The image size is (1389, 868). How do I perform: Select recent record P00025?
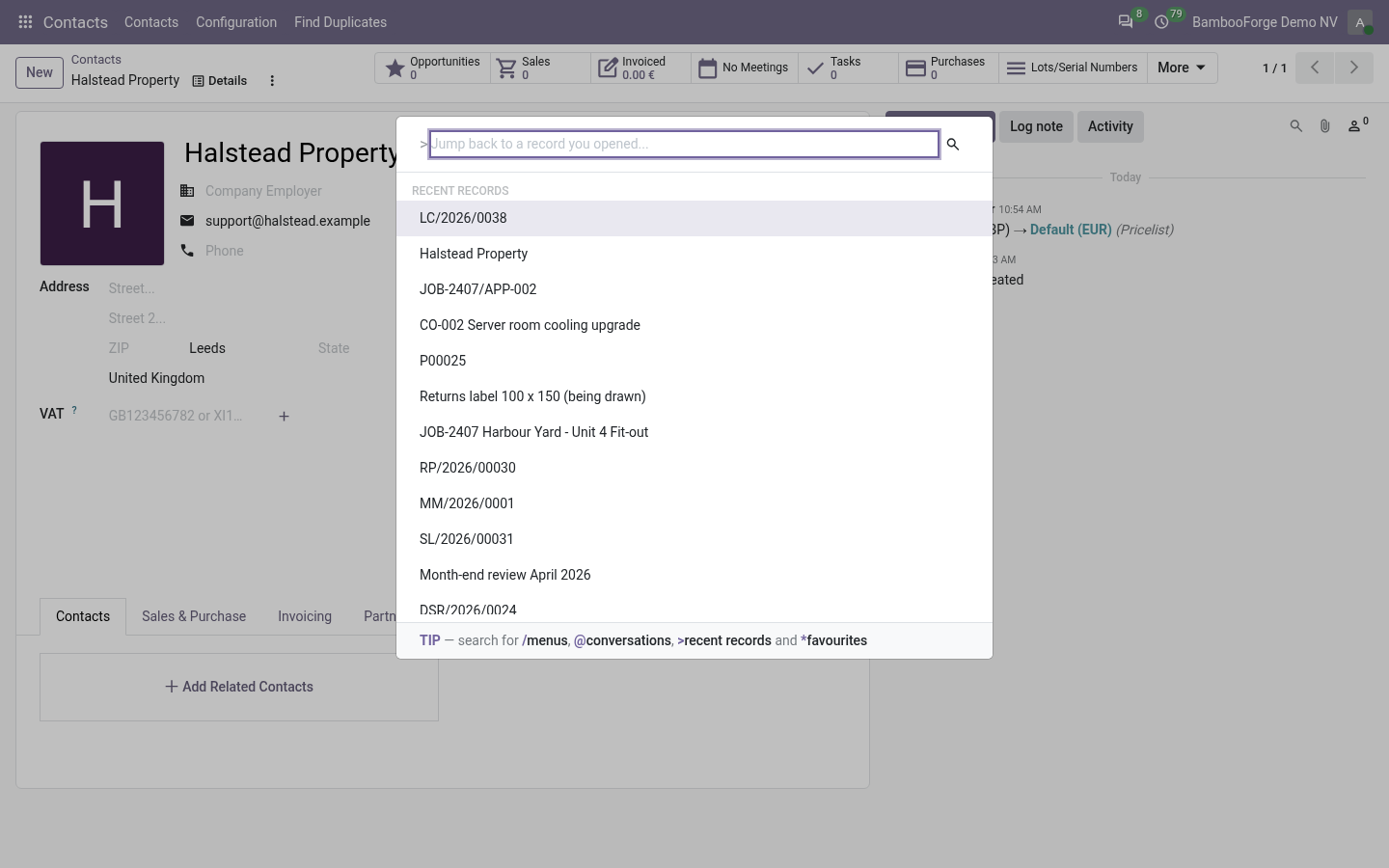[x=694, y=361]
